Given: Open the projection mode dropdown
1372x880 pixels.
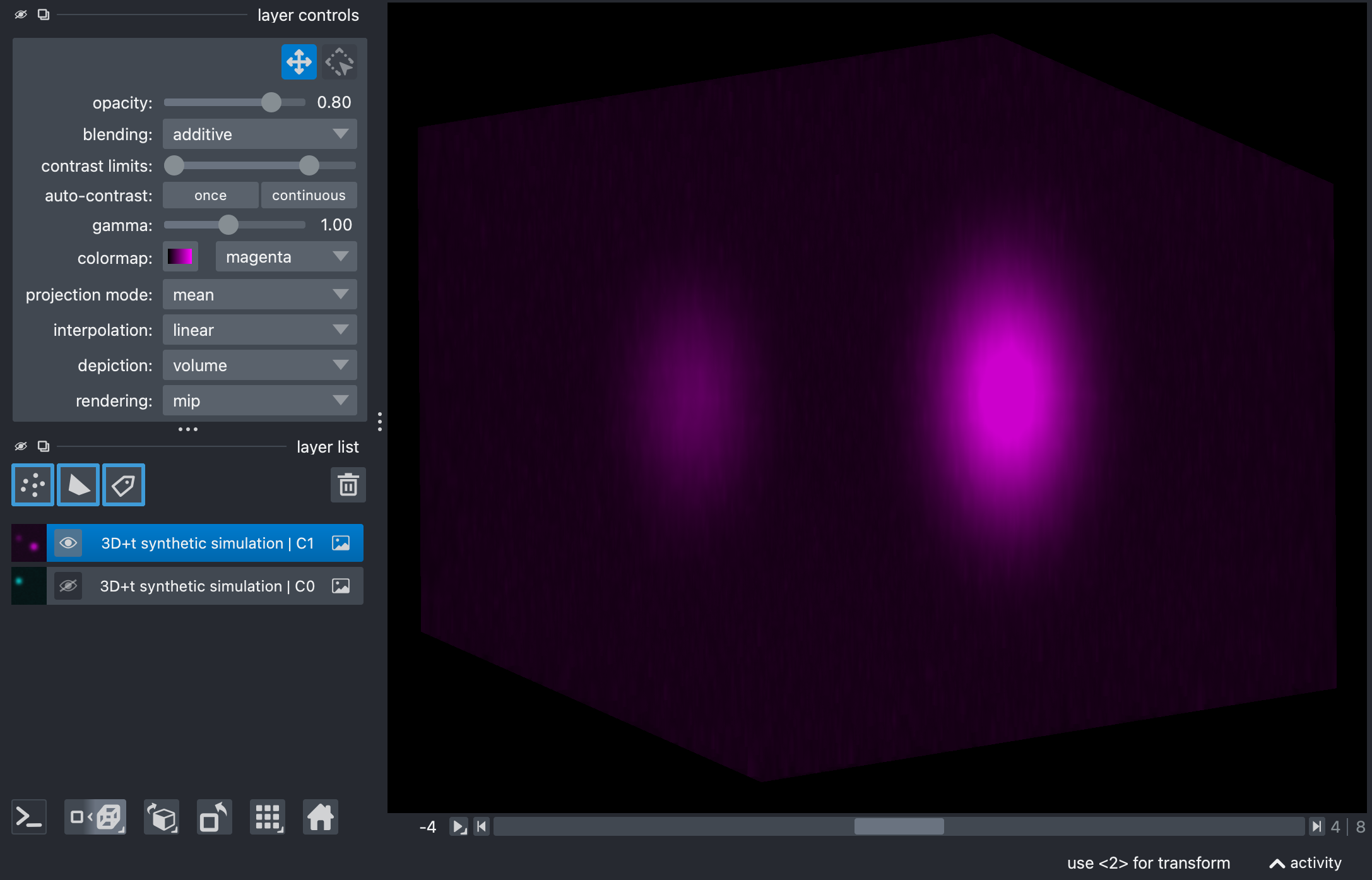Looking at the screenshot, I should [x=260, y=294].
